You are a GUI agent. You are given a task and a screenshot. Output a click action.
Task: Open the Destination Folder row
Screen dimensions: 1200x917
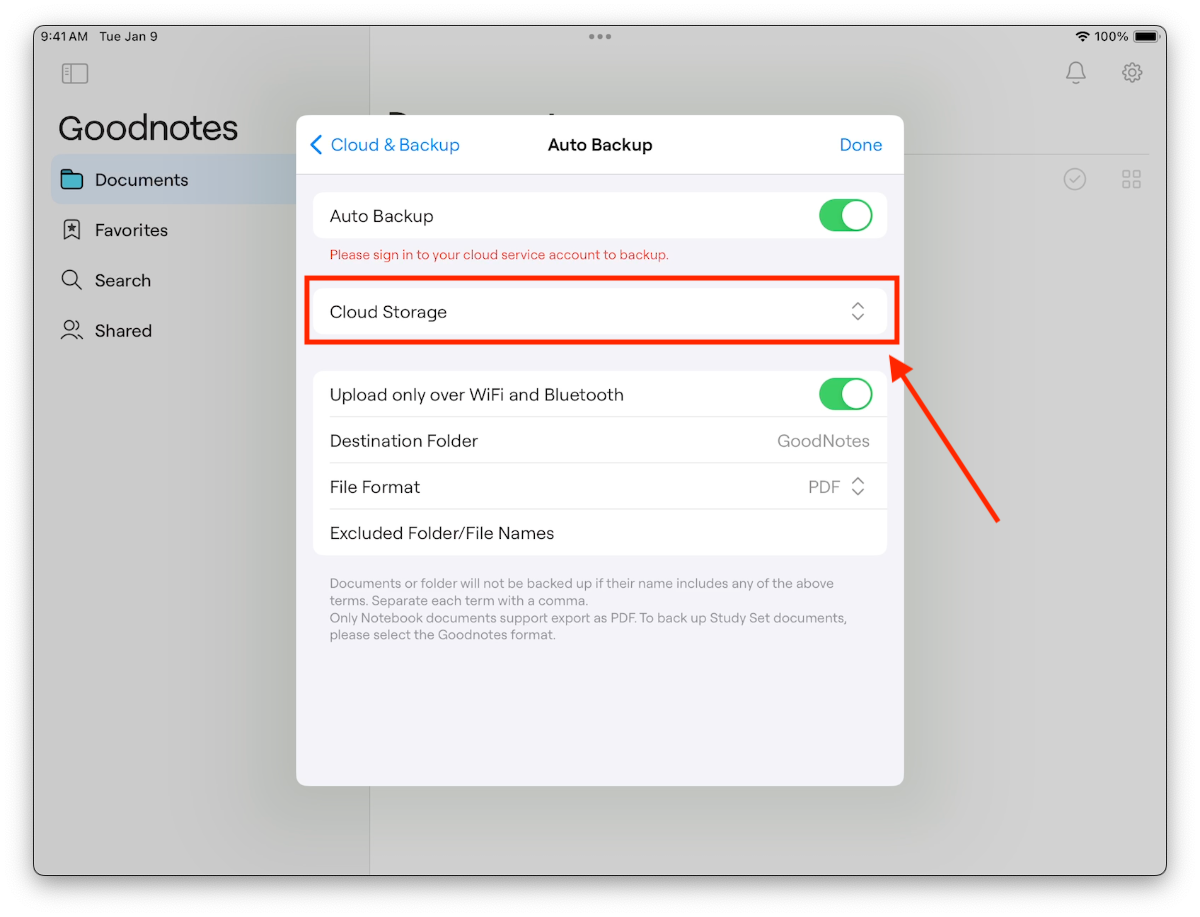(600, 441)
